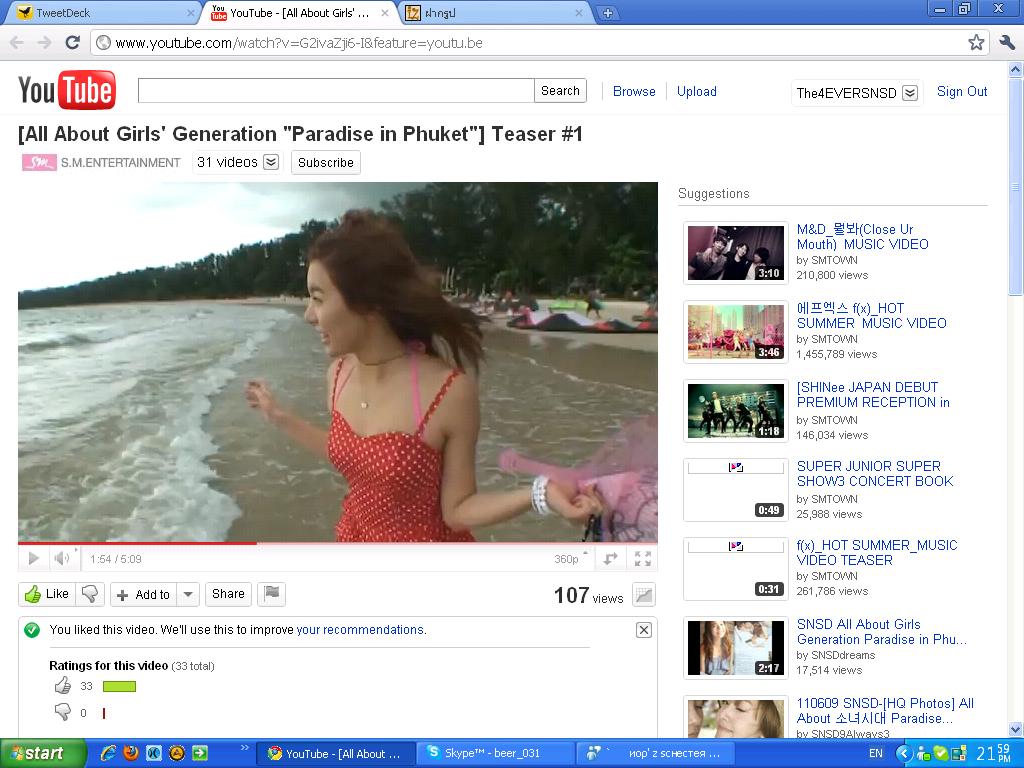The image size is (1024, 768).
Task: Open the Upload link
Action: 697,91
